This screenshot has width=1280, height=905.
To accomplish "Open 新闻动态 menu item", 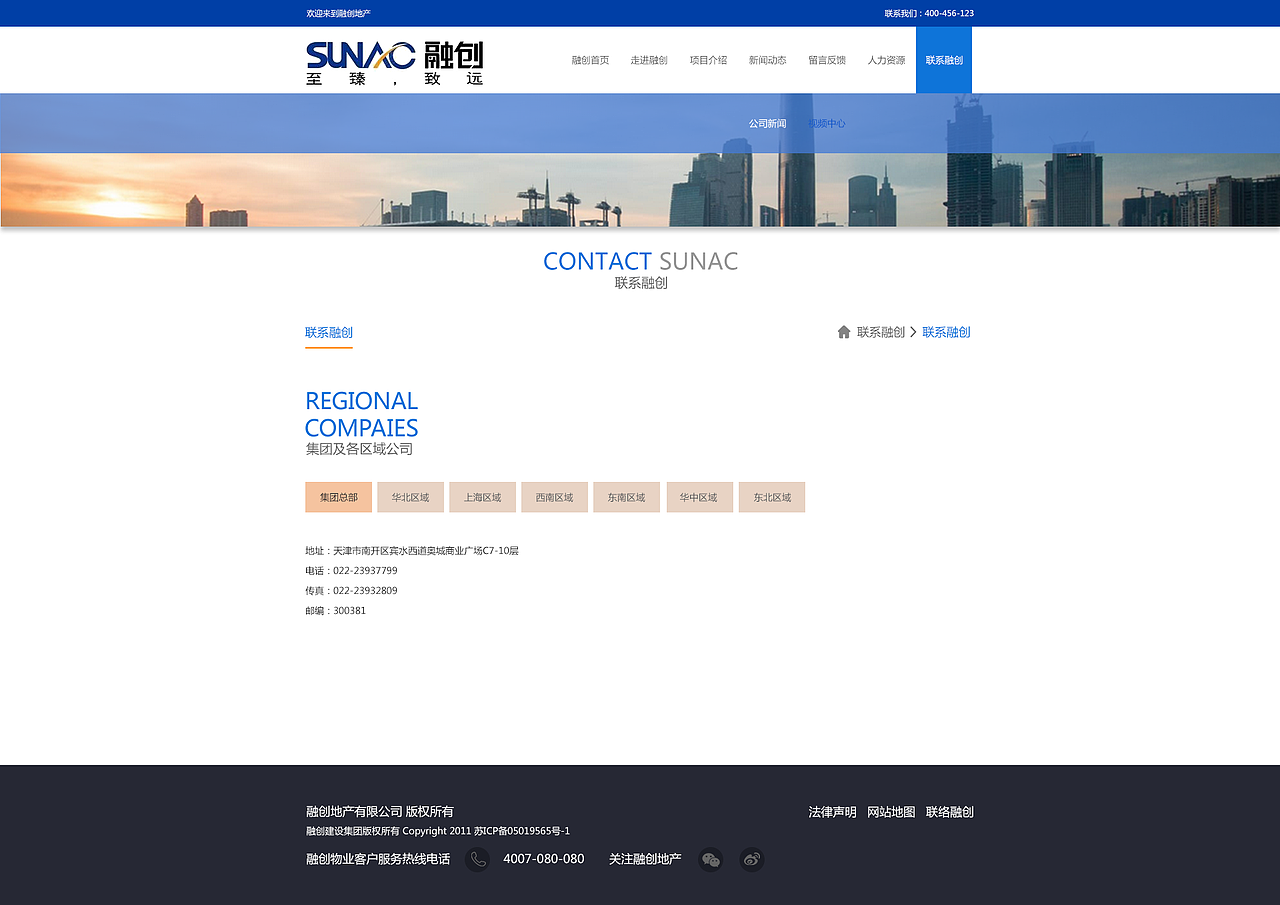I will (767, 60).
